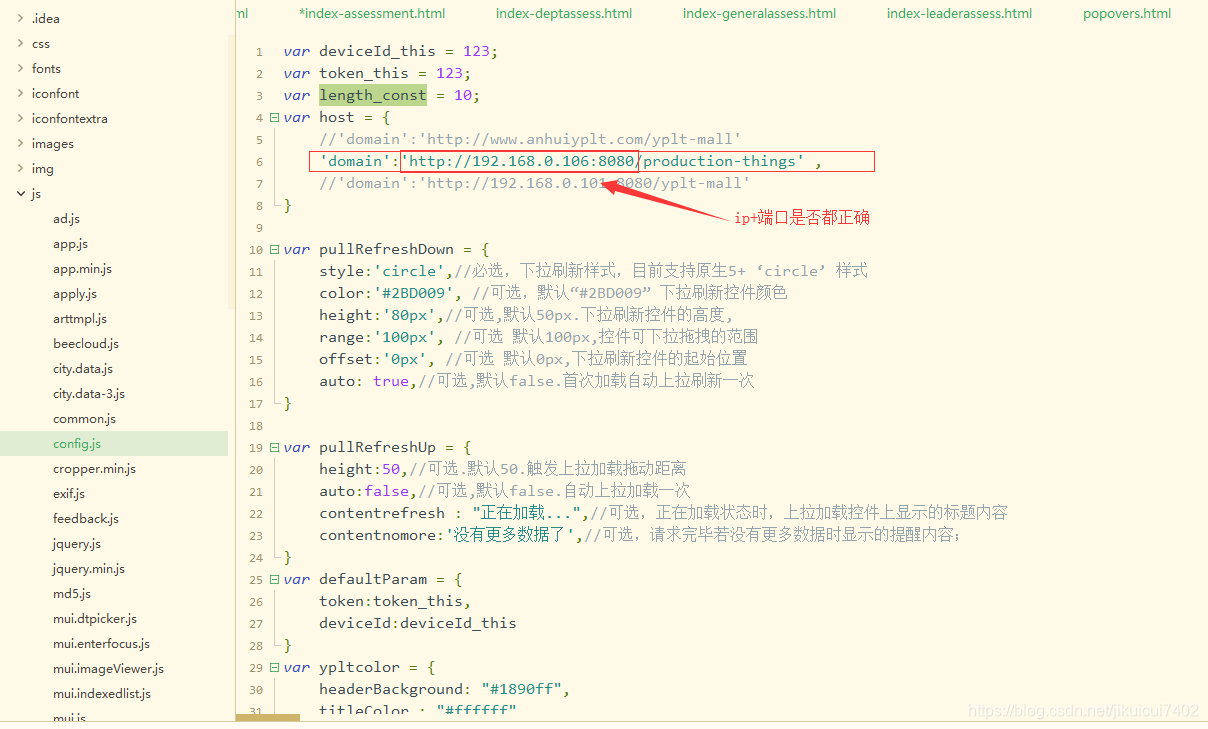
Task: Click the "#1890ff" headerBackground value
Action: click(522, 690)
